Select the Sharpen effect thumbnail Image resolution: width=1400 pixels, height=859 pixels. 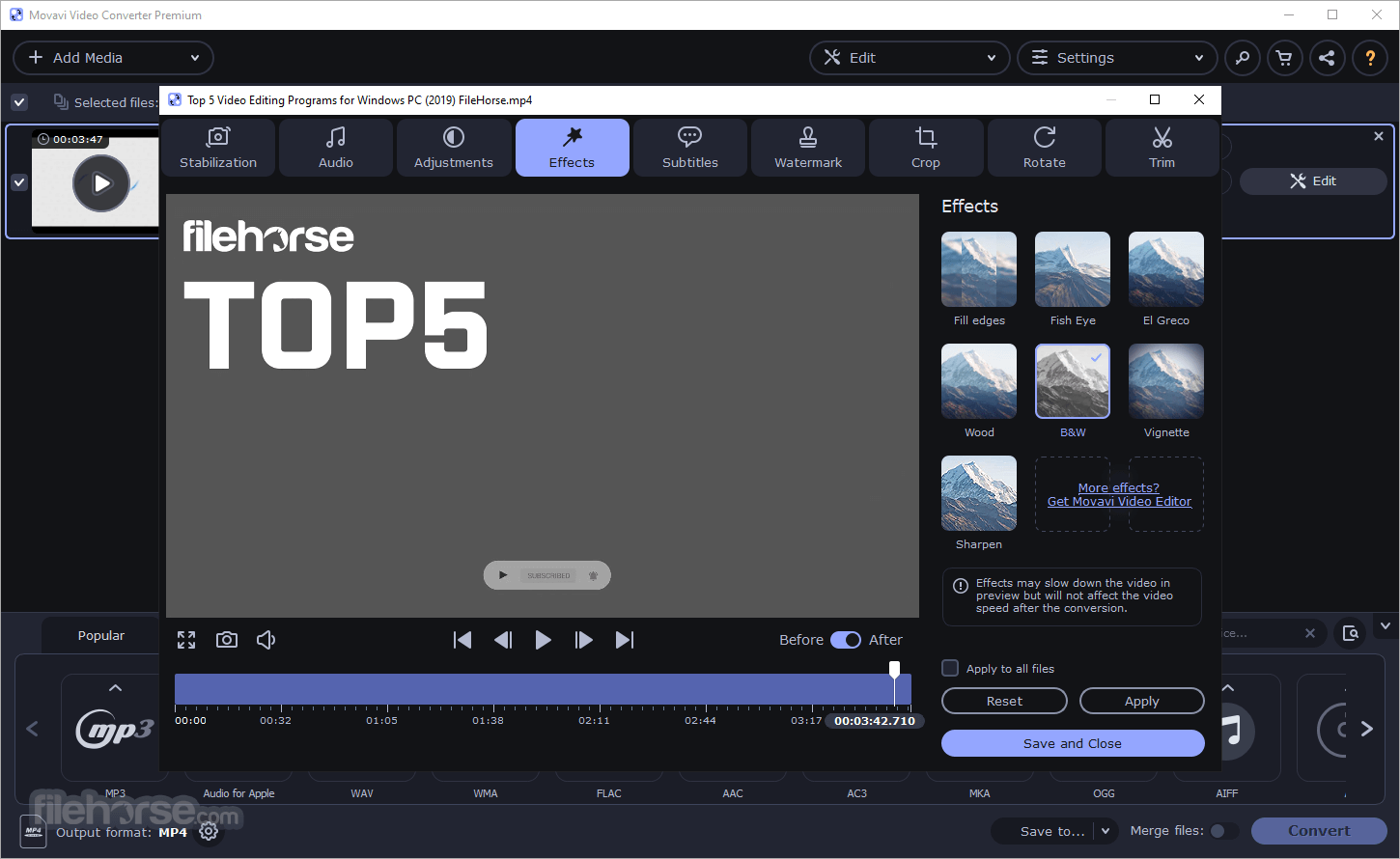coord(979,493)
